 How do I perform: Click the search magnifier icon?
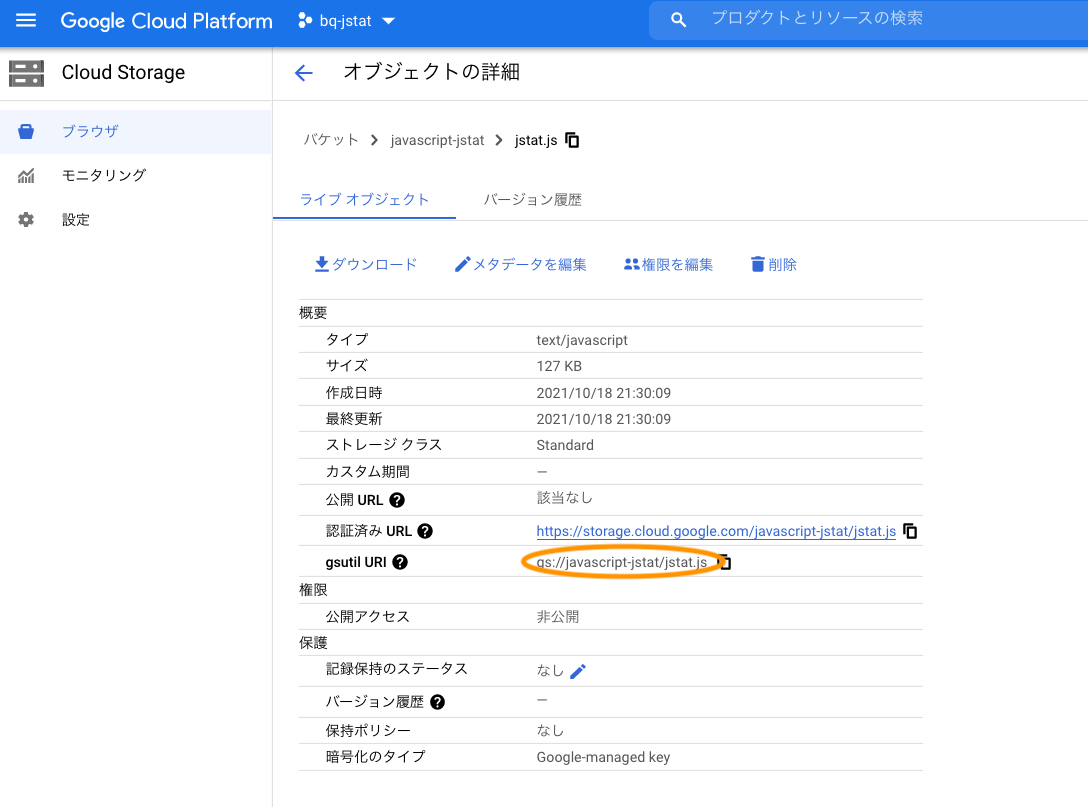[x=678, y=20]
